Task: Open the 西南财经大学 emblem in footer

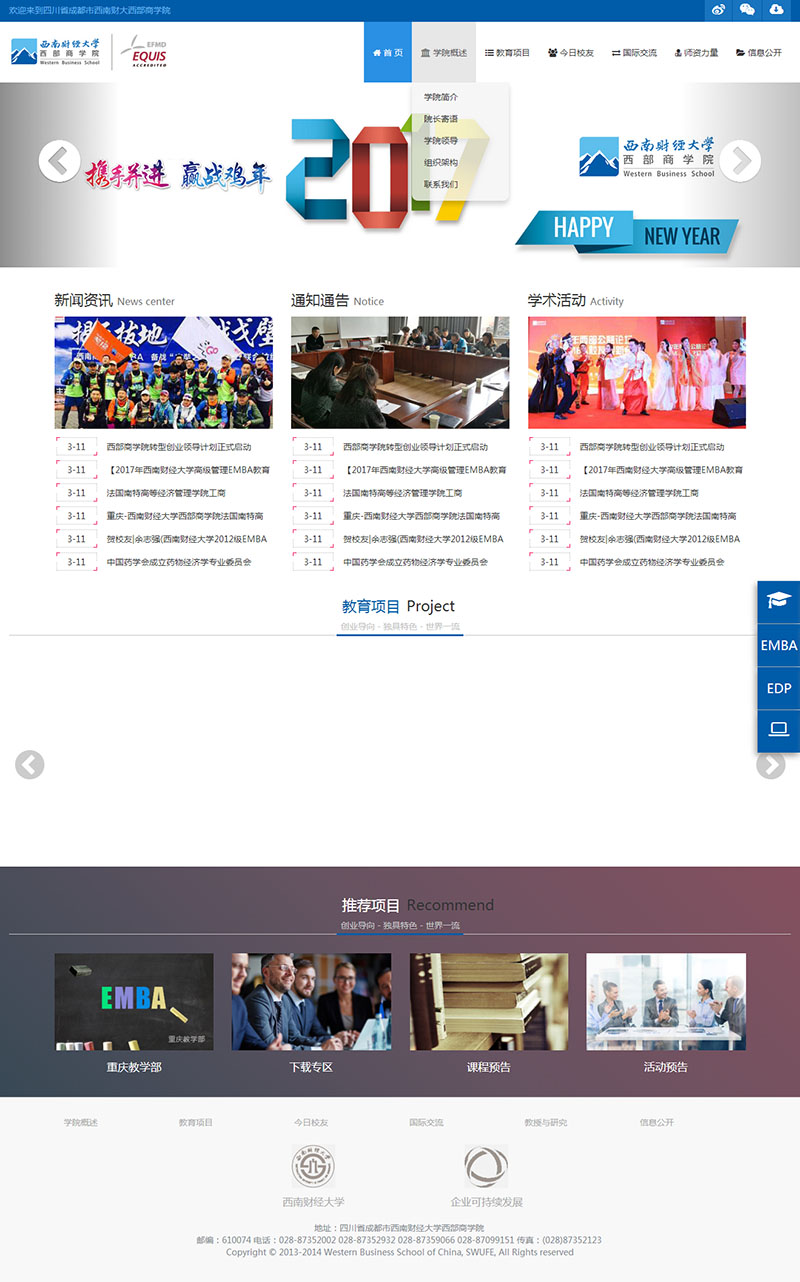Action: coord(313,1166)
